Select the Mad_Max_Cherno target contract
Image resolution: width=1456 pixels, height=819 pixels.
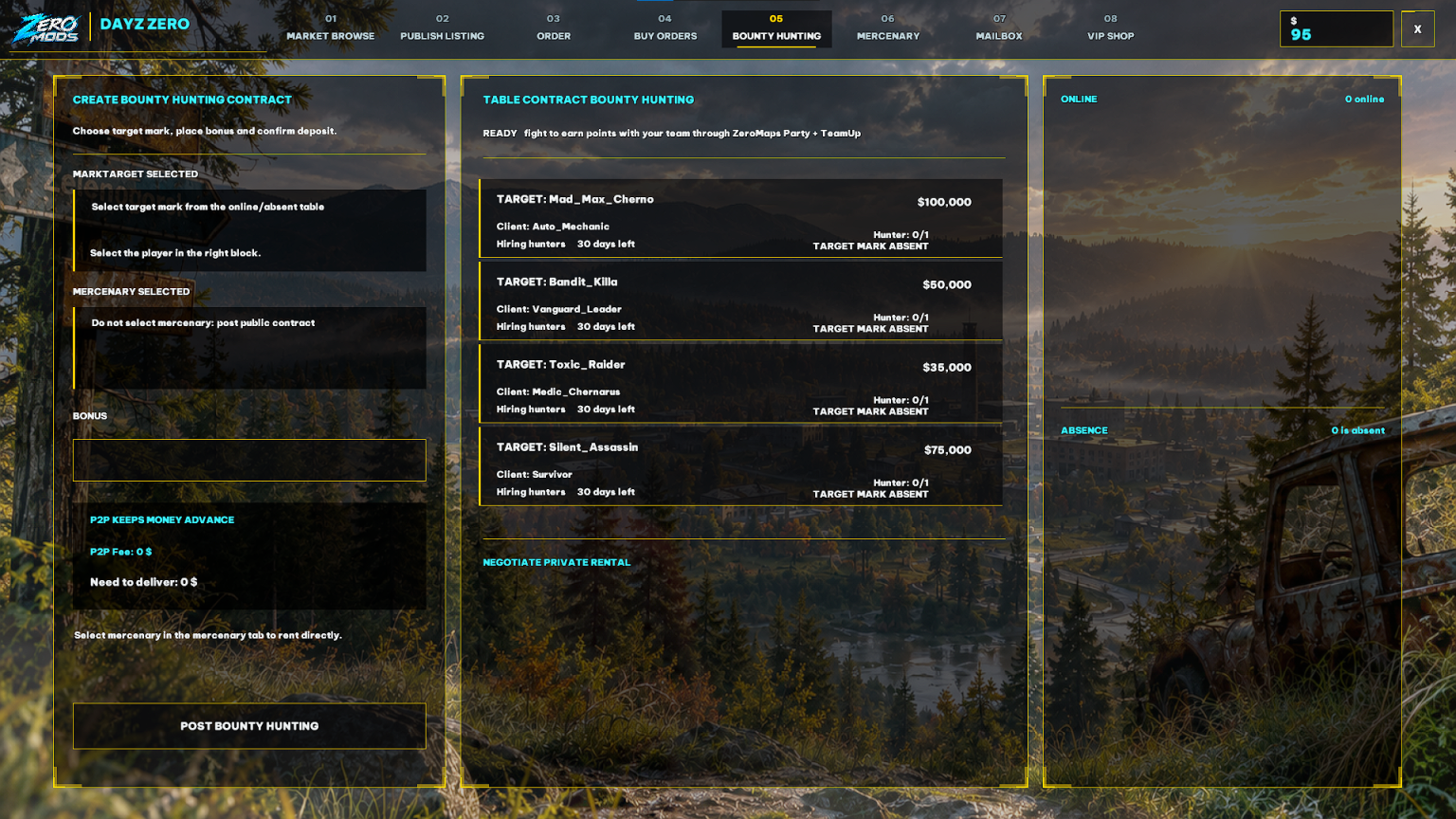(740, 218)
